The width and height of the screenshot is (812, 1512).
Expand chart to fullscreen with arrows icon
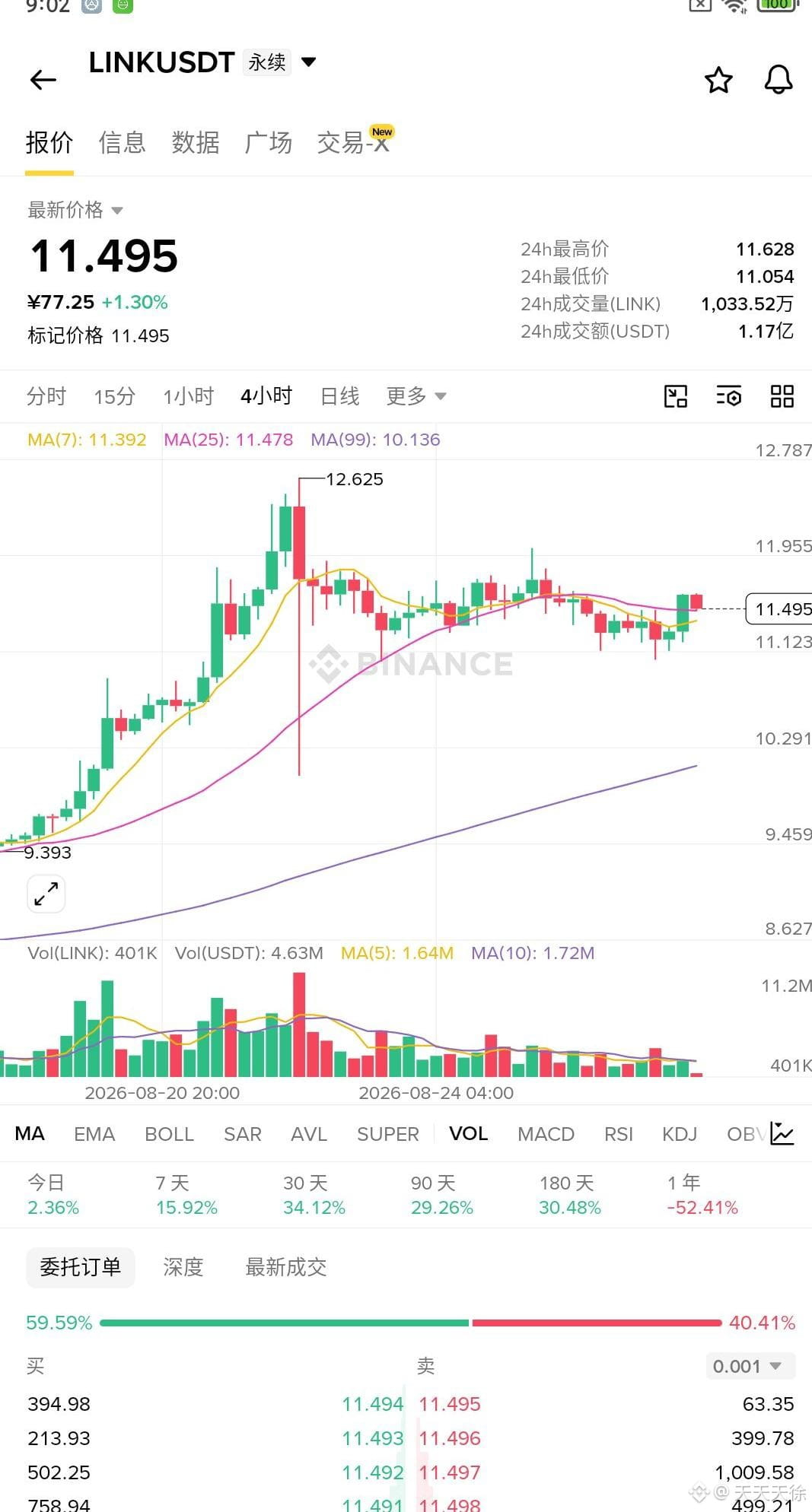[x=46, y=893]
